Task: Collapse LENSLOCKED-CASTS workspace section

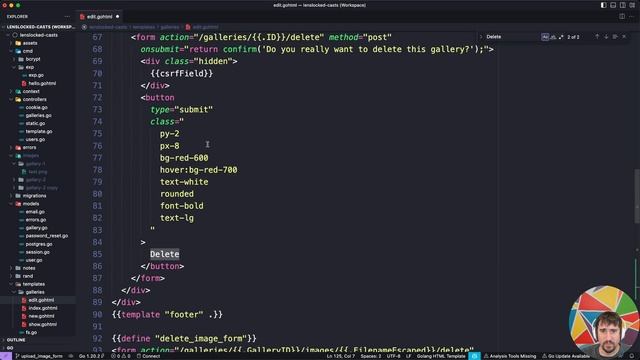Action: (39, 27)
